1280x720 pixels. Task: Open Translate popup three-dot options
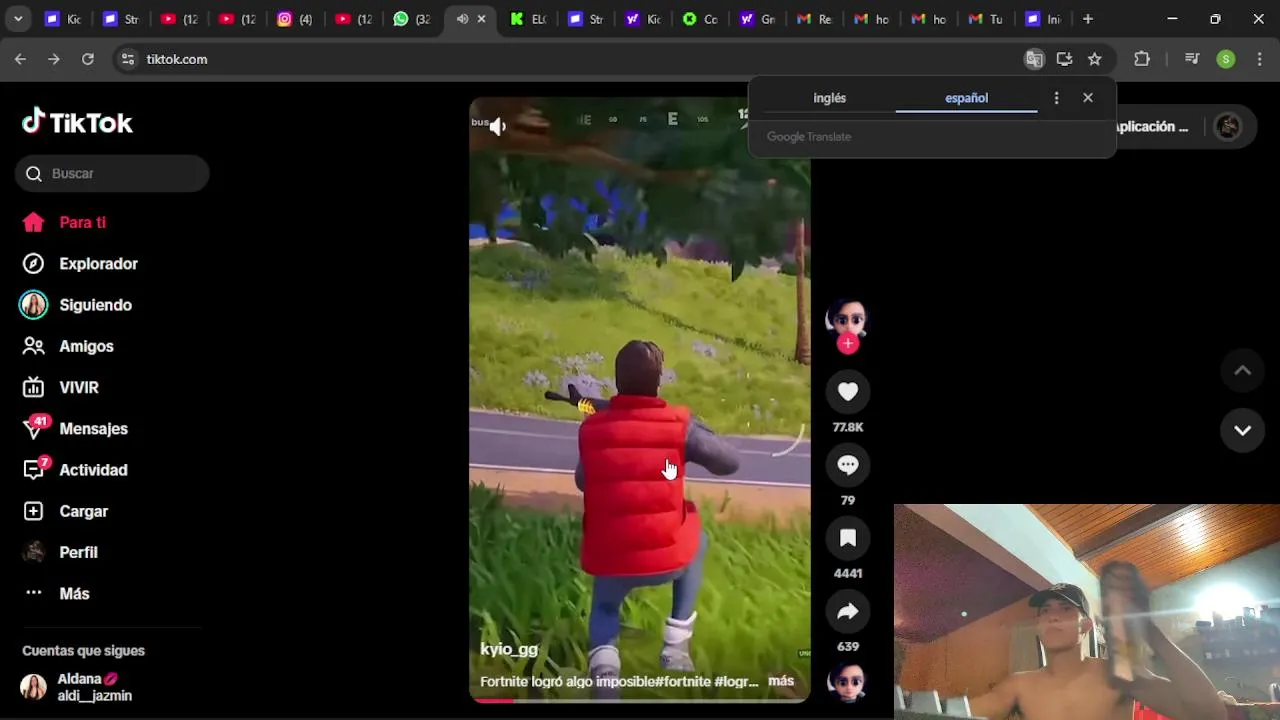click(x=1056, y=98)
